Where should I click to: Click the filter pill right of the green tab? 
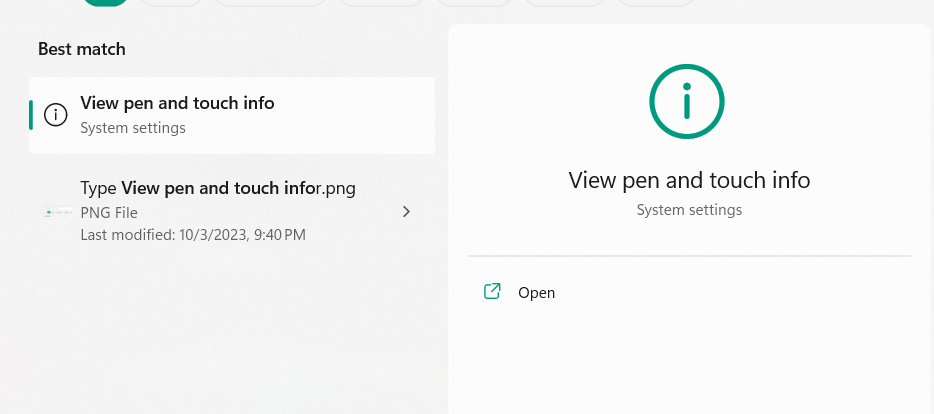pyautogui.click(x=171, y=2)
